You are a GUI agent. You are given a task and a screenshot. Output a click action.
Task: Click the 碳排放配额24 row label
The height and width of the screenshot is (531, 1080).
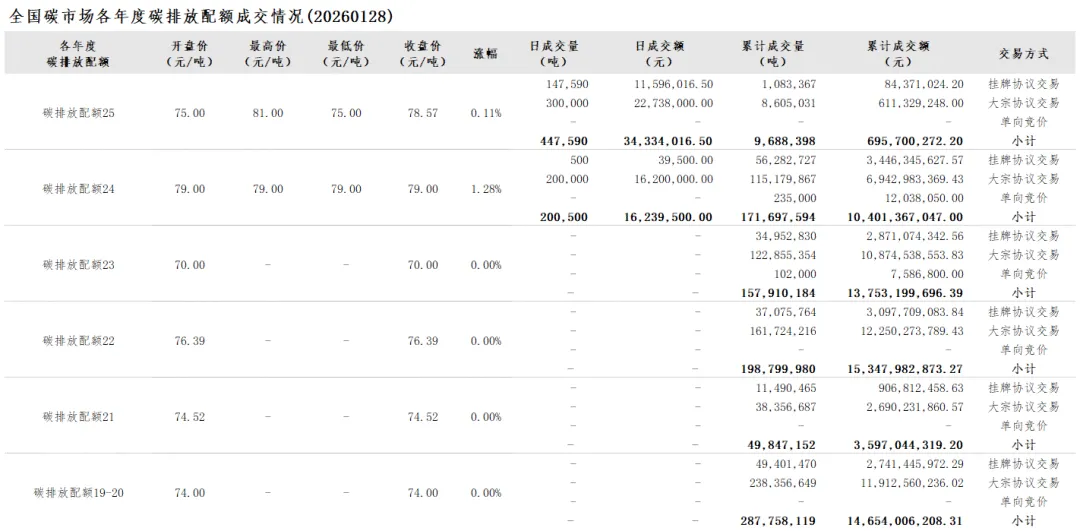point(79,189)
